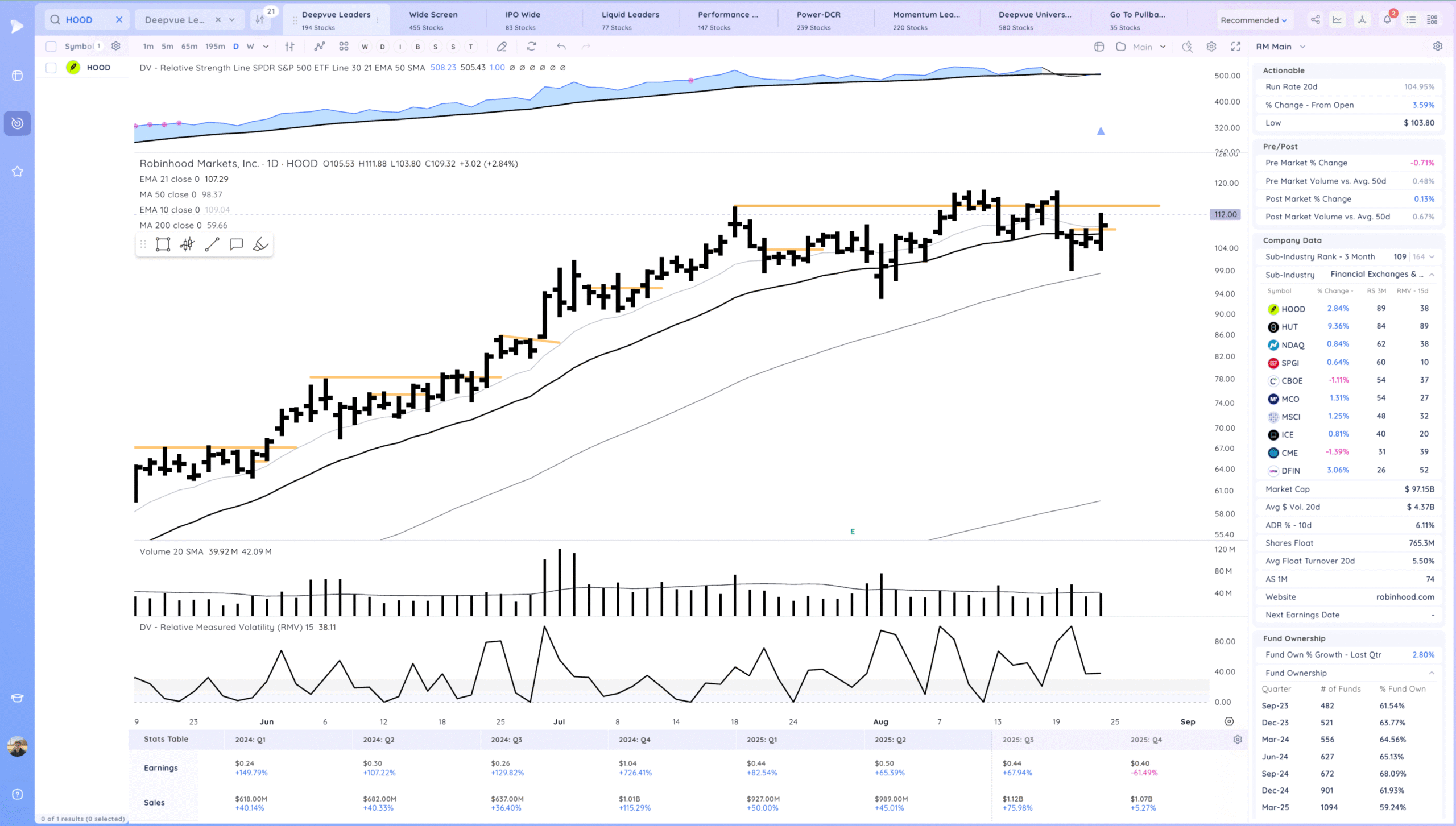Viewport: 1456px width, 826px height.
Task: Open the chart layout panel icon
Action: (x=1099, y=47)
